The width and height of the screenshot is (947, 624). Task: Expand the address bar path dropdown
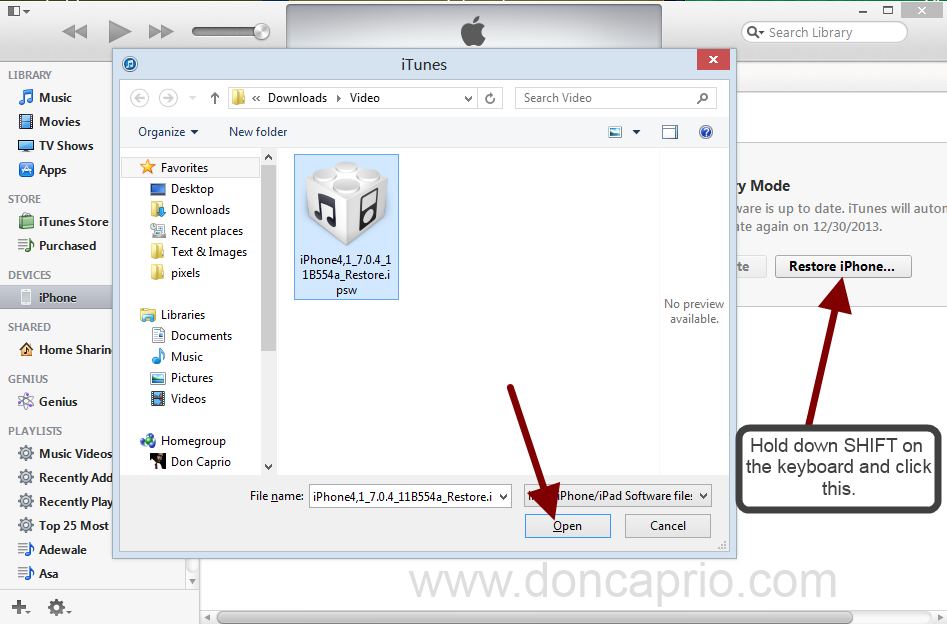click(x=468, y=98)
